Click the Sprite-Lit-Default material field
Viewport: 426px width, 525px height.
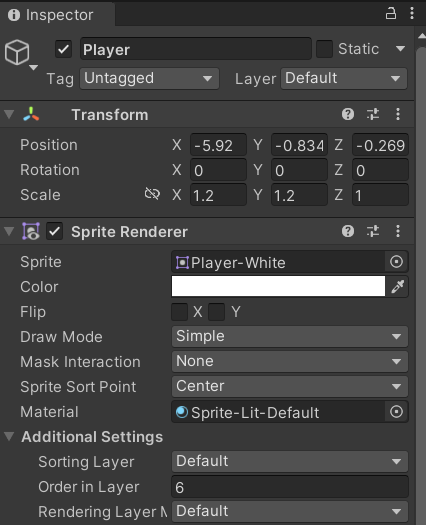[x=278, y=412]
